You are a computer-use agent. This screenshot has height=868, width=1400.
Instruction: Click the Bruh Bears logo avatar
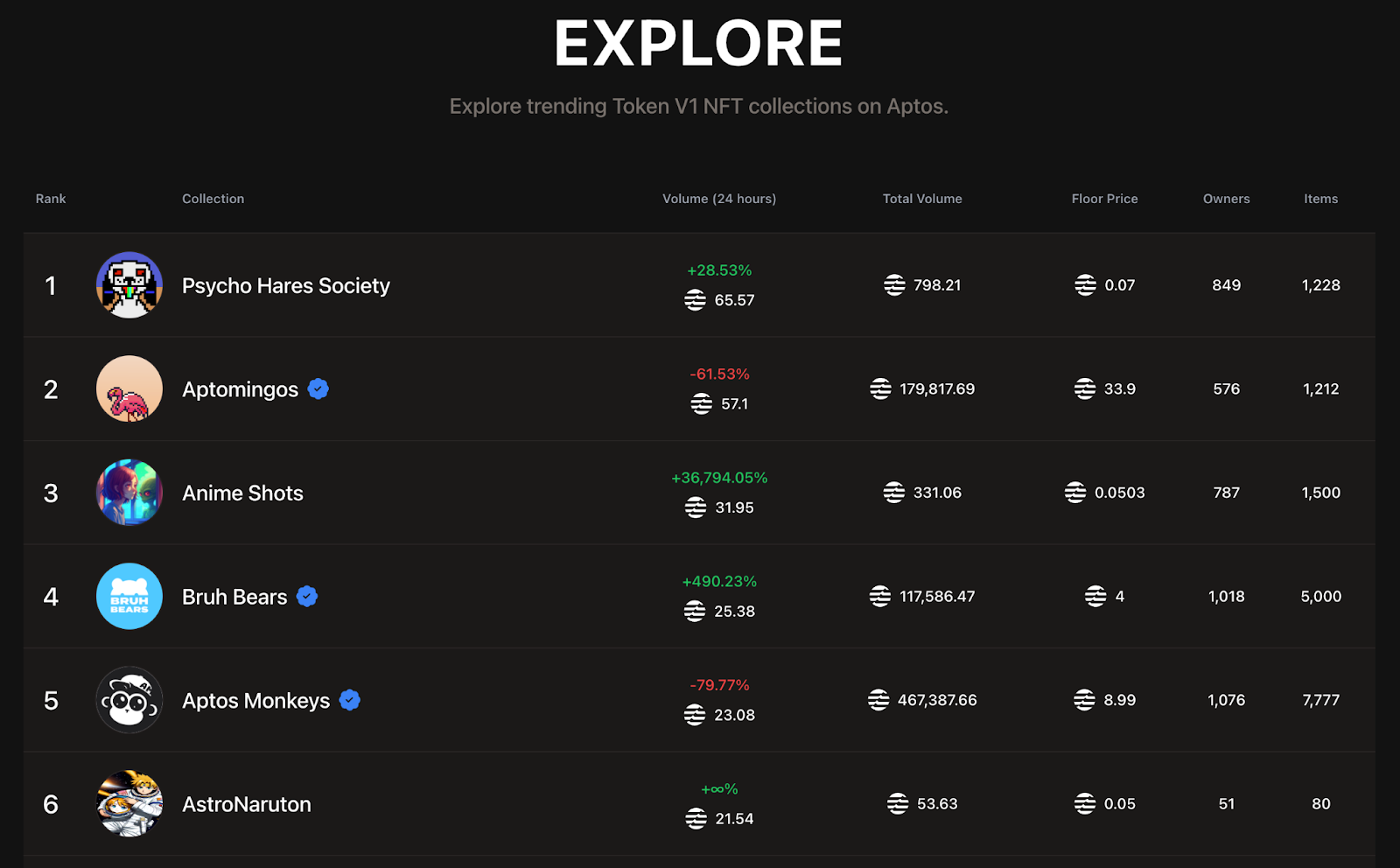click(129, 596)
